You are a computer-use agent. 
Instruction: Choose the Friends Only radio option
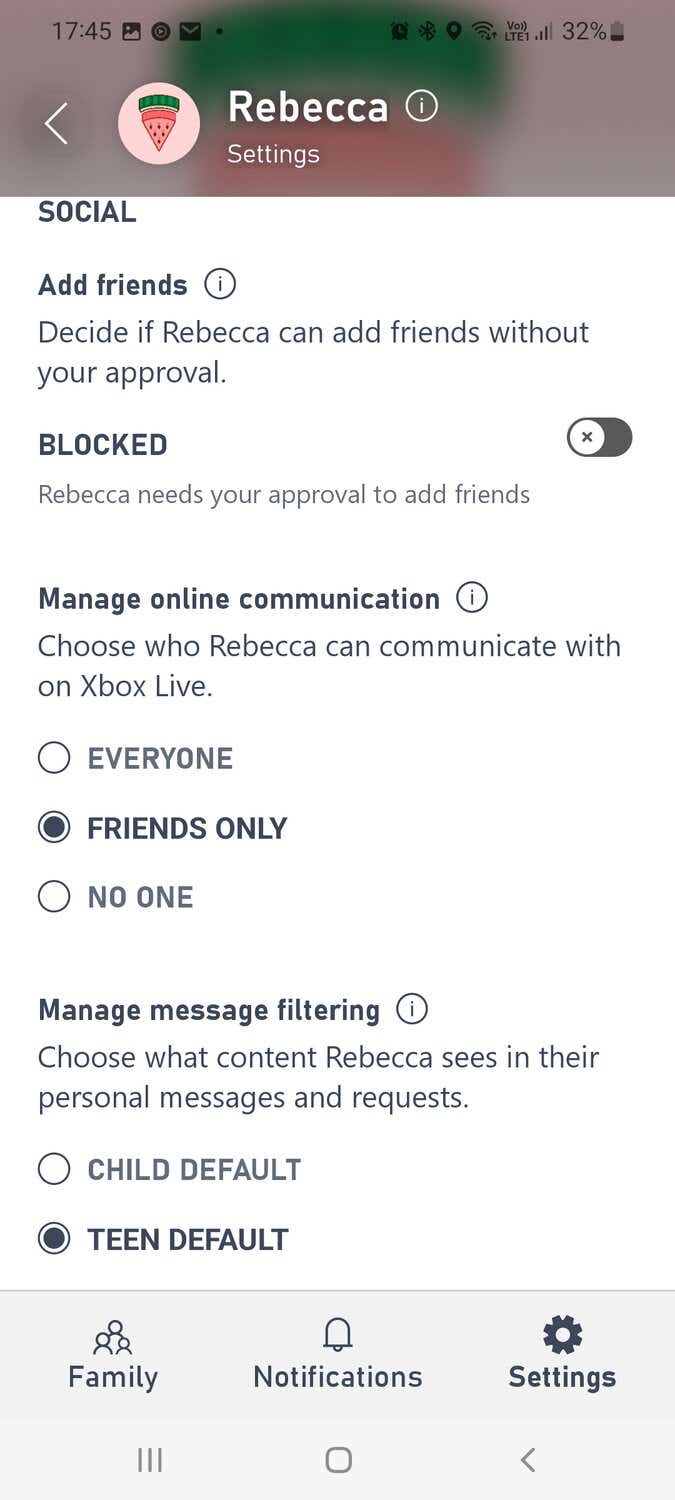pyautogui.click(x=54, y=828)
